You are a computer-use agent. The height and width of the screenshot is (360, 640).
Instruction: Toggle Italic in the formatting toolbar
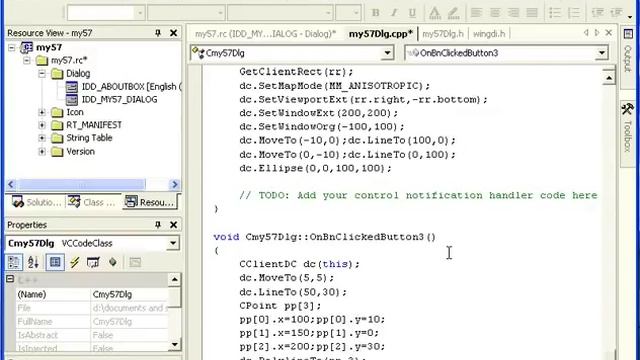pos(394,13)
